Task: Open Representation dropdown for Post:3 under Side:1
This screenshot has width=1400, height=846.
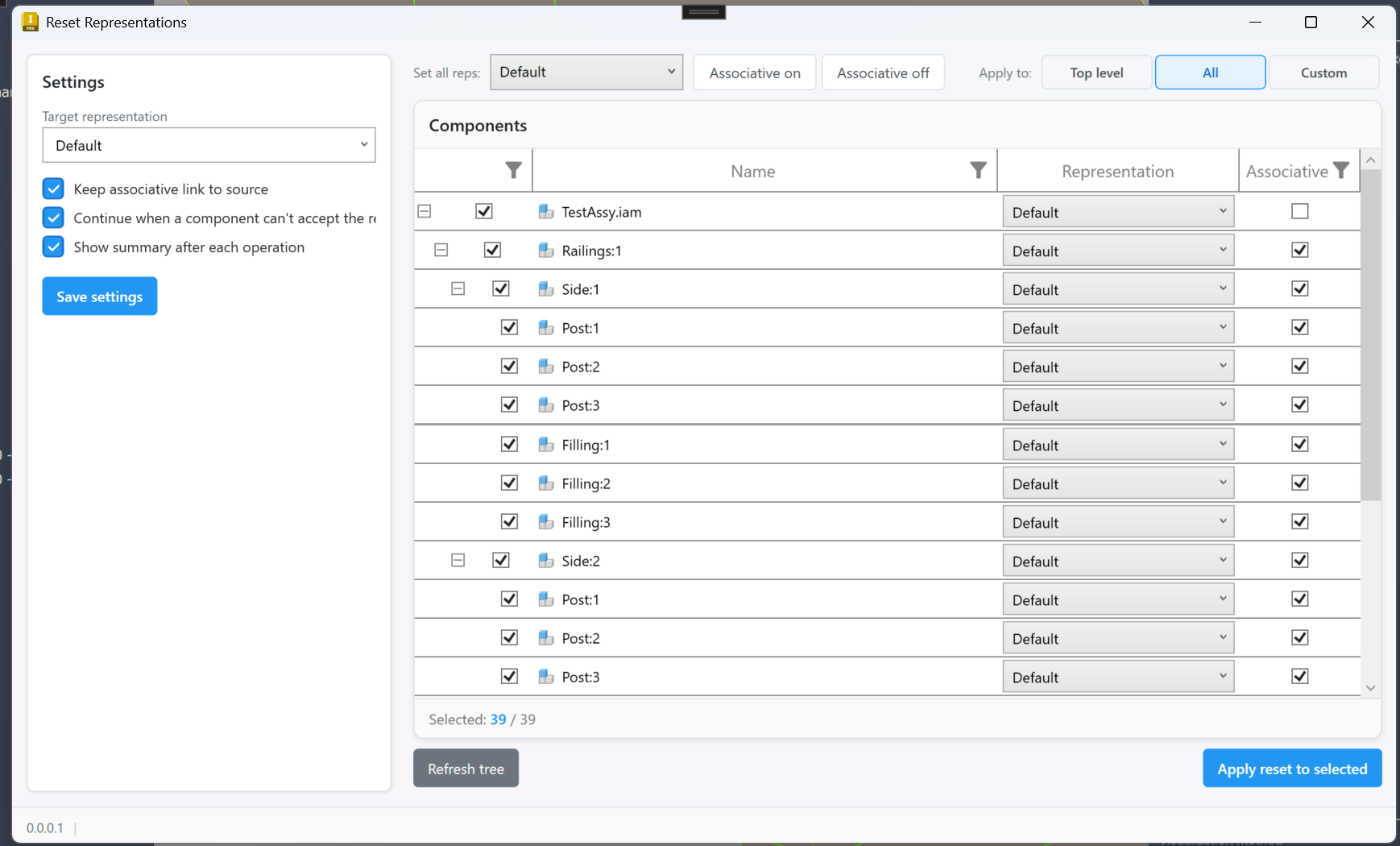Action: tap(1118, 405)
